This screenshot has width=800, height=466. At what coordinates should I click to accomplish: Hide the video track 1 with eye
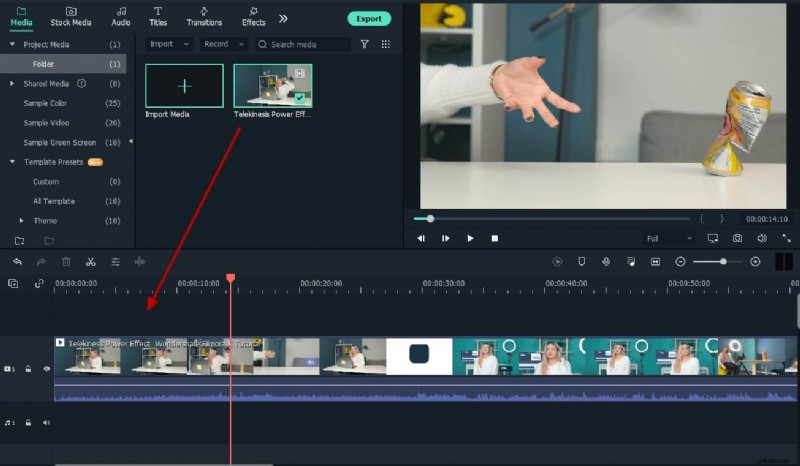(46, 369)
